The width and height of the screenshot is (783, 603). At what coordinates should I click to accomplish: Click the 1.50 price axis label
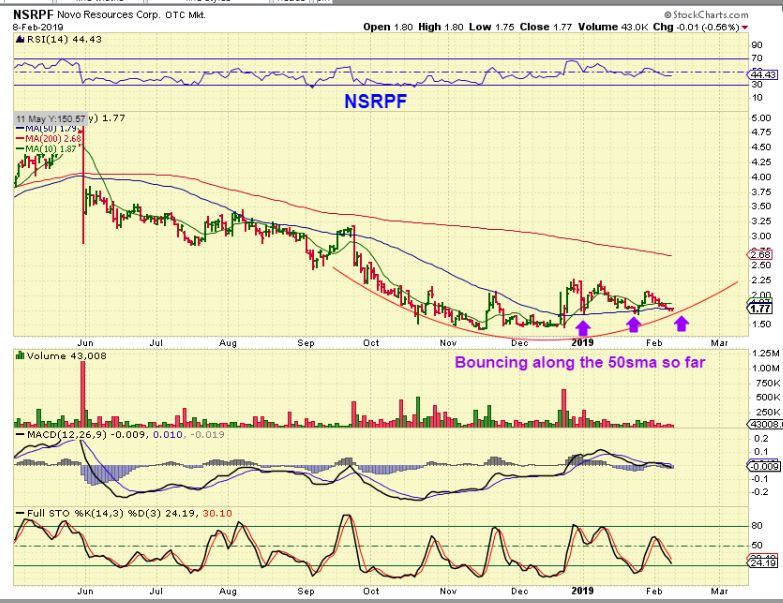pyautogui.click(x=761, y=324)
